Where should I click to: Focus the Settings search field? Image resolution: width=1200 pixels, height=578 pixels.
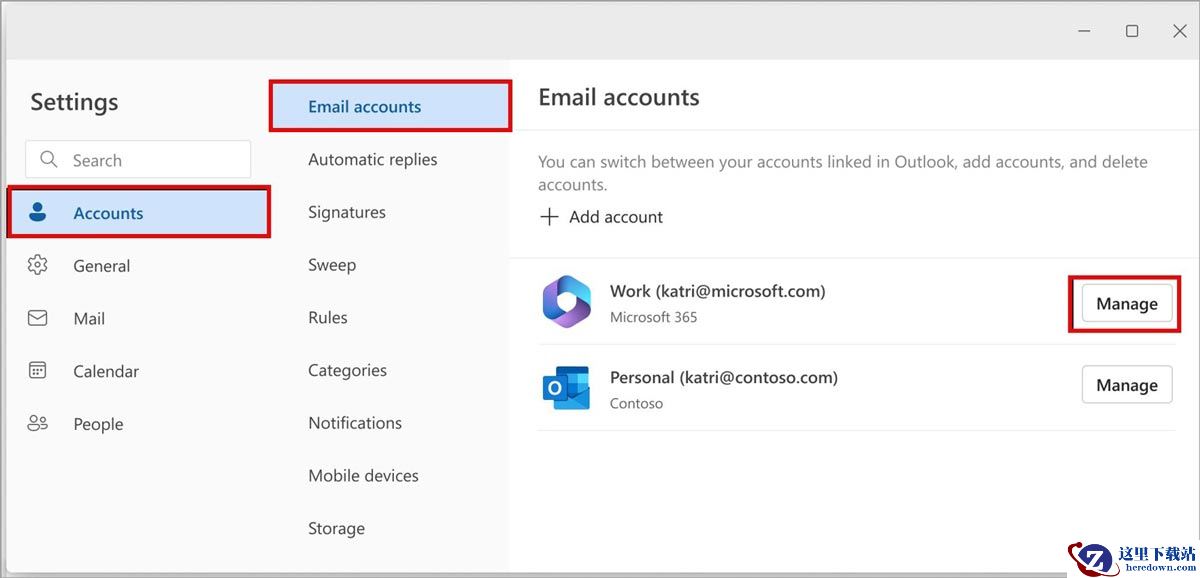coord(138,160)
